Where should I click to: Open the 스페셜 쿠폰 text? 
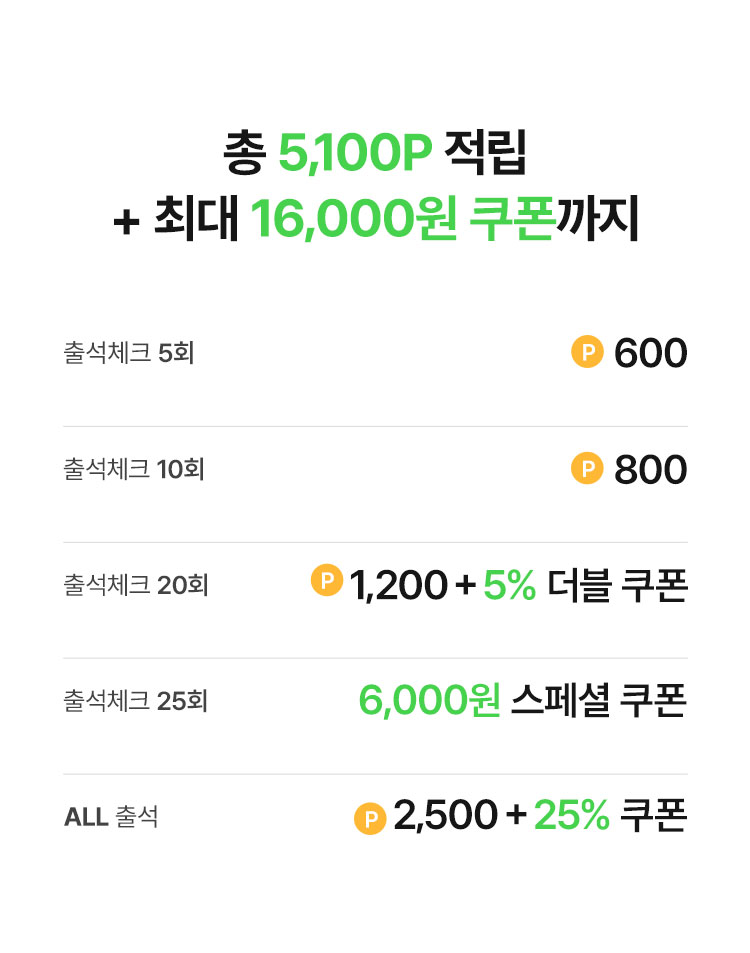click(598, 701)
